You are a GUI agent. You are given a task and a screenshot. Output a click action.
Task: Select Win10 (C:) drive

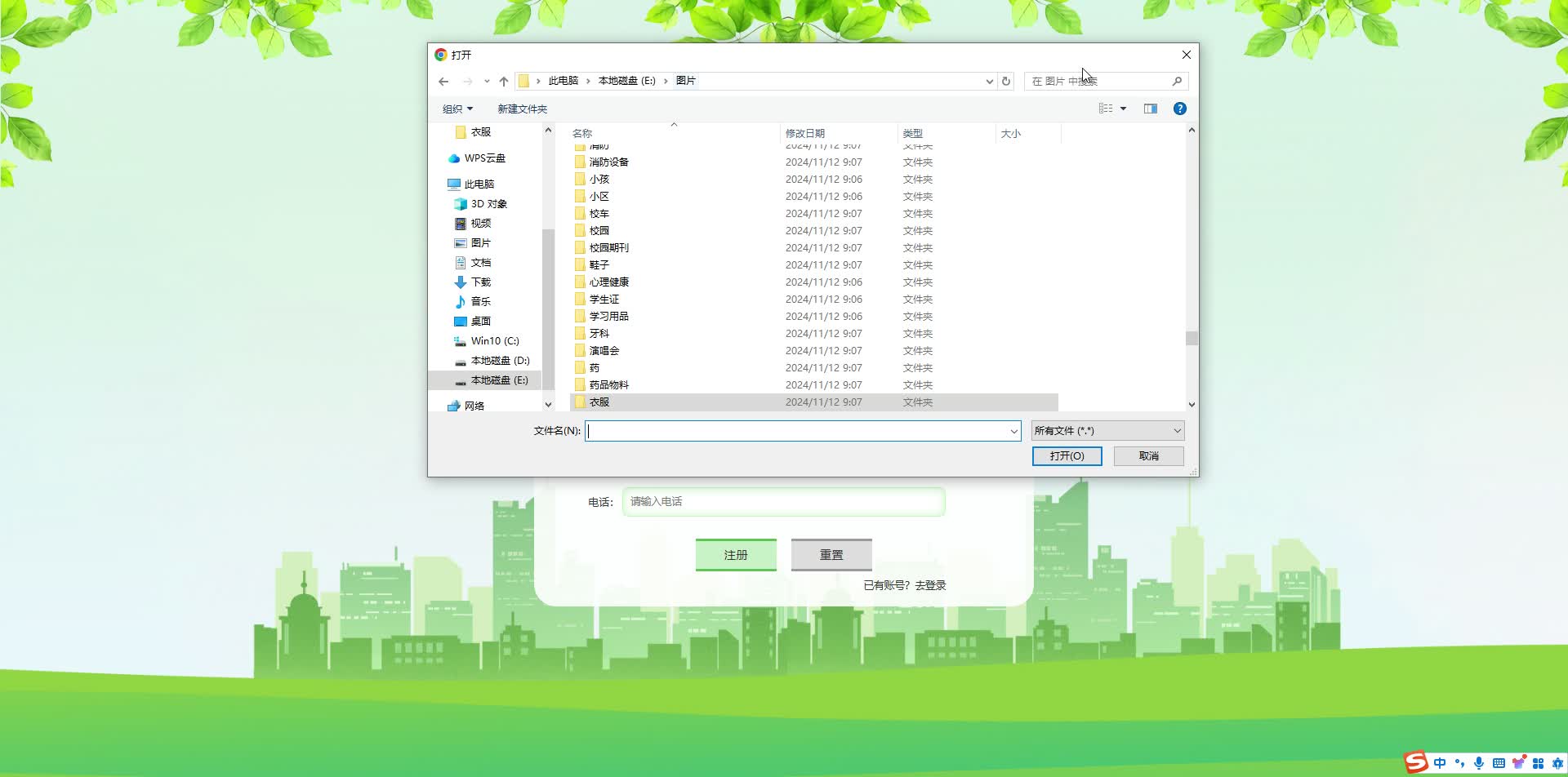pos(487,341)
